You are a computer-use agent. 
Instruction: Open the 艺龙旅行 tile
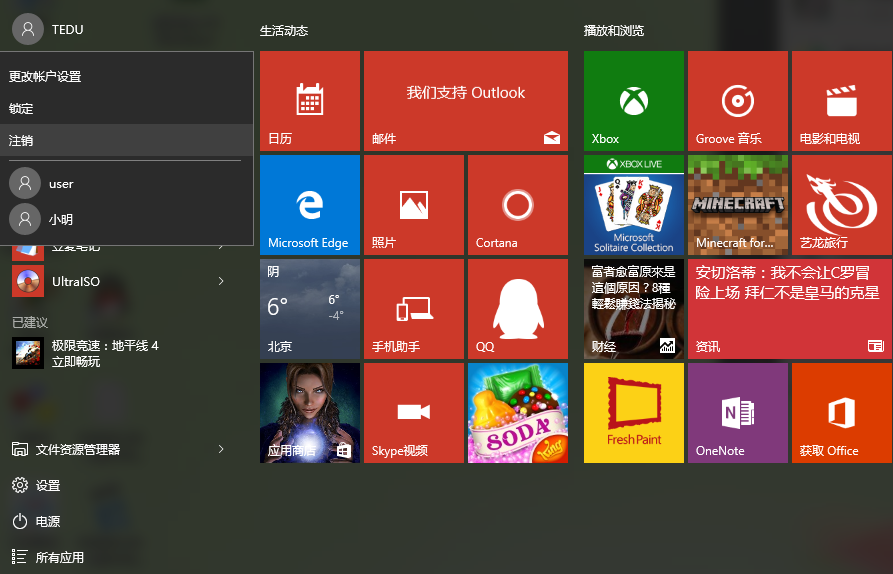[842, 205]
